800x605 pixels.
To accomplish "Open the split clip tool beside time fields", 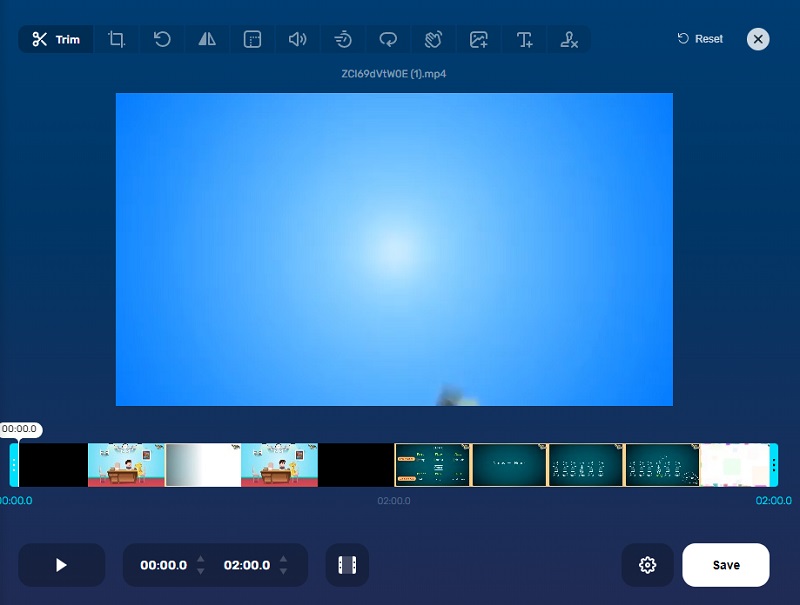I will (347, 565).
